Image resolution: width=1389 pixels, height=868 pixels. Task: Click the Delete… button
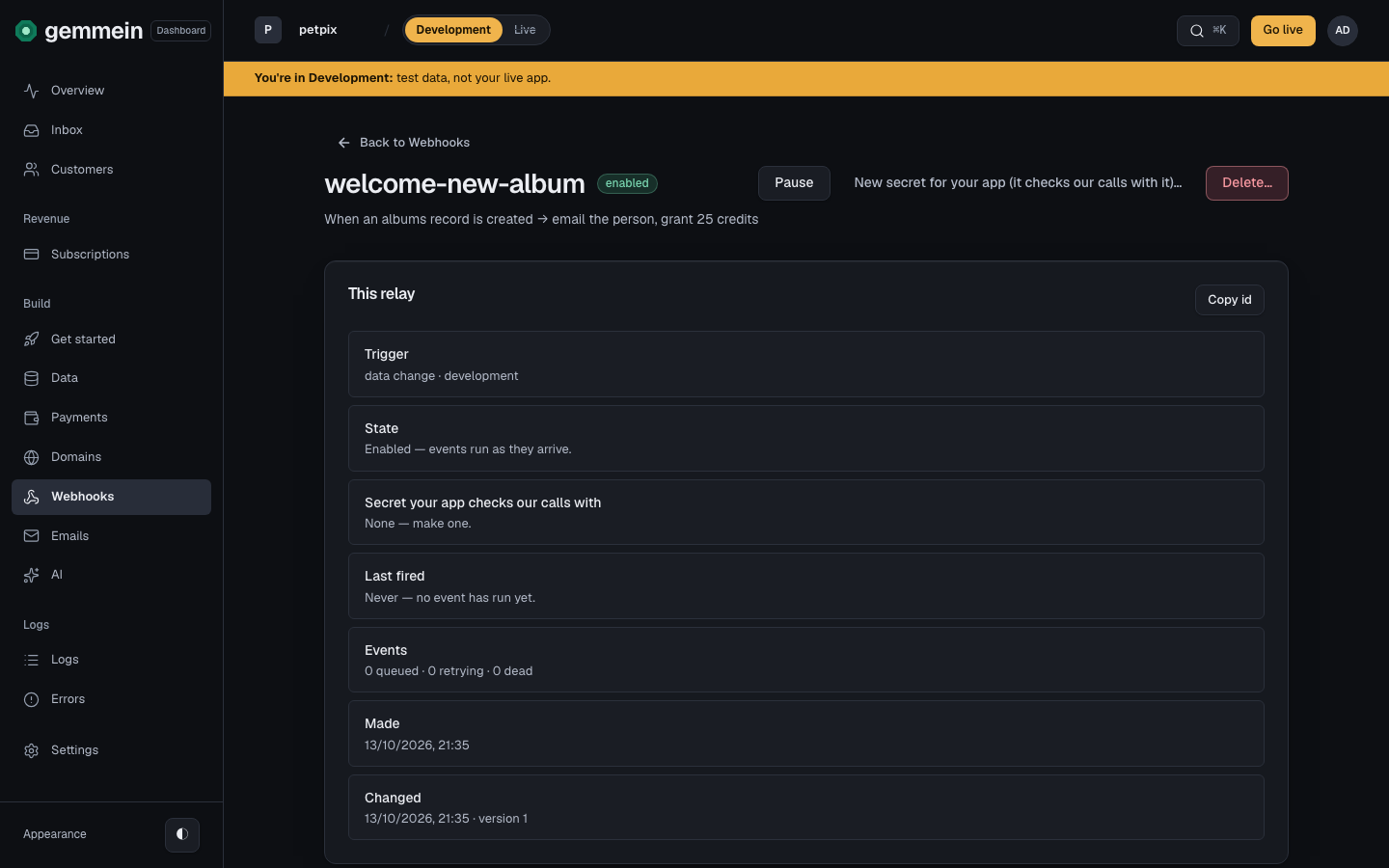(x=1247, y=183)
